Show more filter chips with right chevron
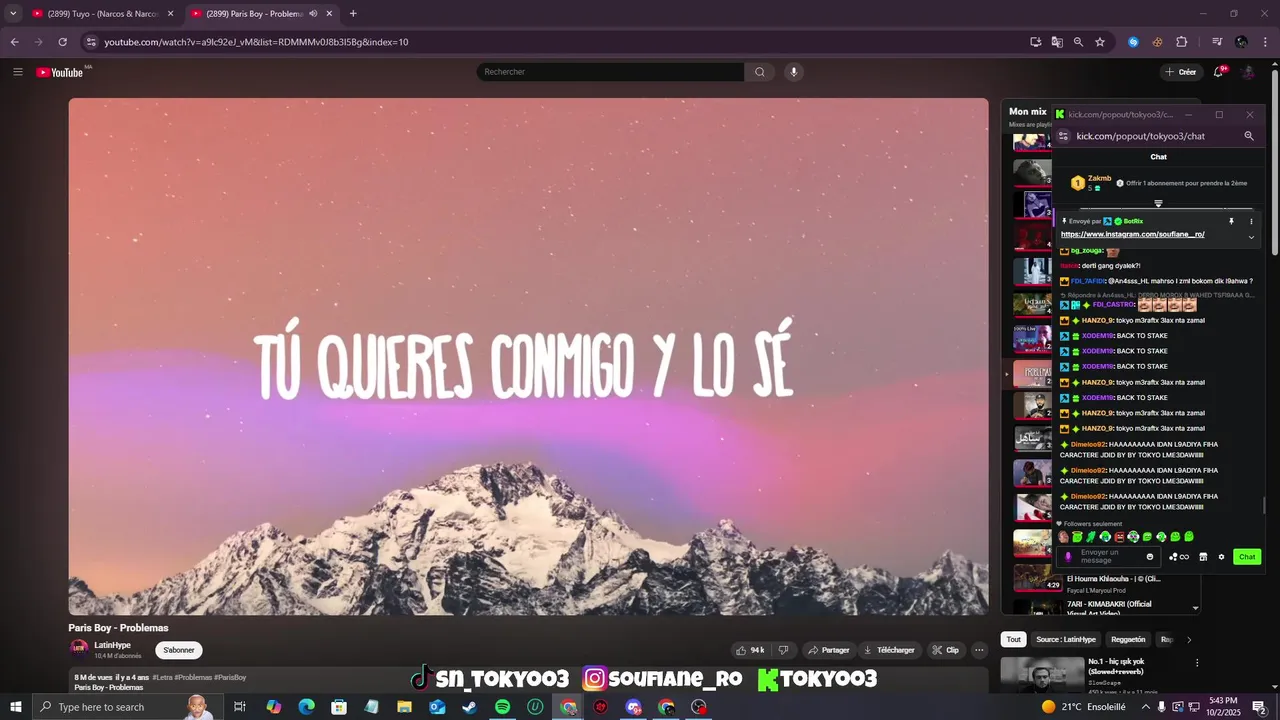 click(x=1189, y=639)
